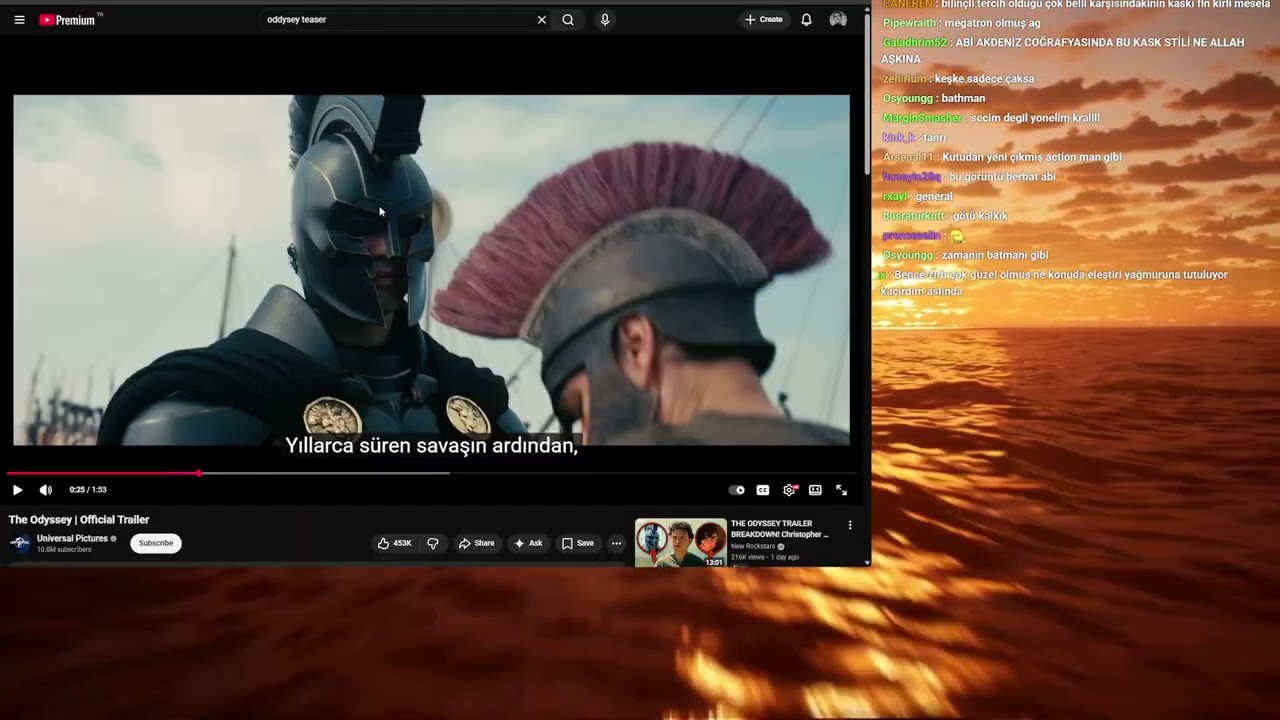Mute the video volume
This screenshot has height=720, width=1280.
point(45,490)
